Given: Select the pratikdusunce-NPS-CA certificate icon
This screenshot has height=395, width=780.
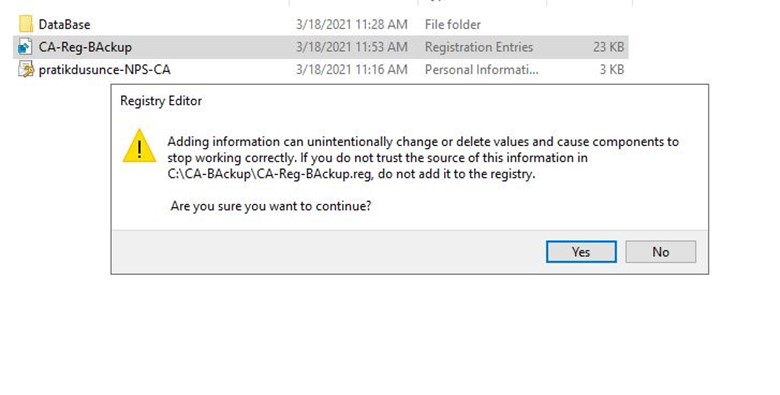Looking at the screenshot, I should [x=26, y=69].
